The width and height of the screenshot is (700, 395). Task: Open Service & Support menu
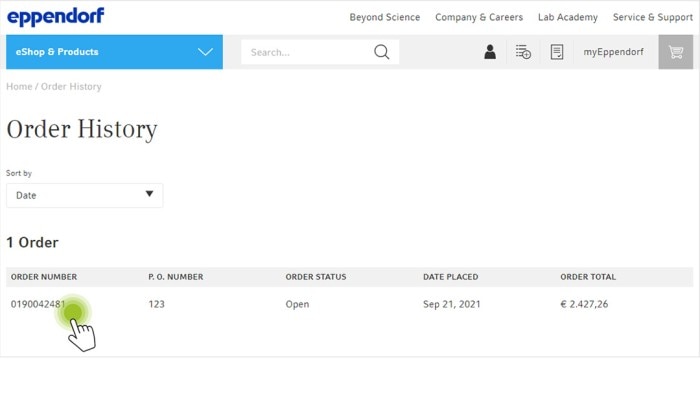(653, 17)
